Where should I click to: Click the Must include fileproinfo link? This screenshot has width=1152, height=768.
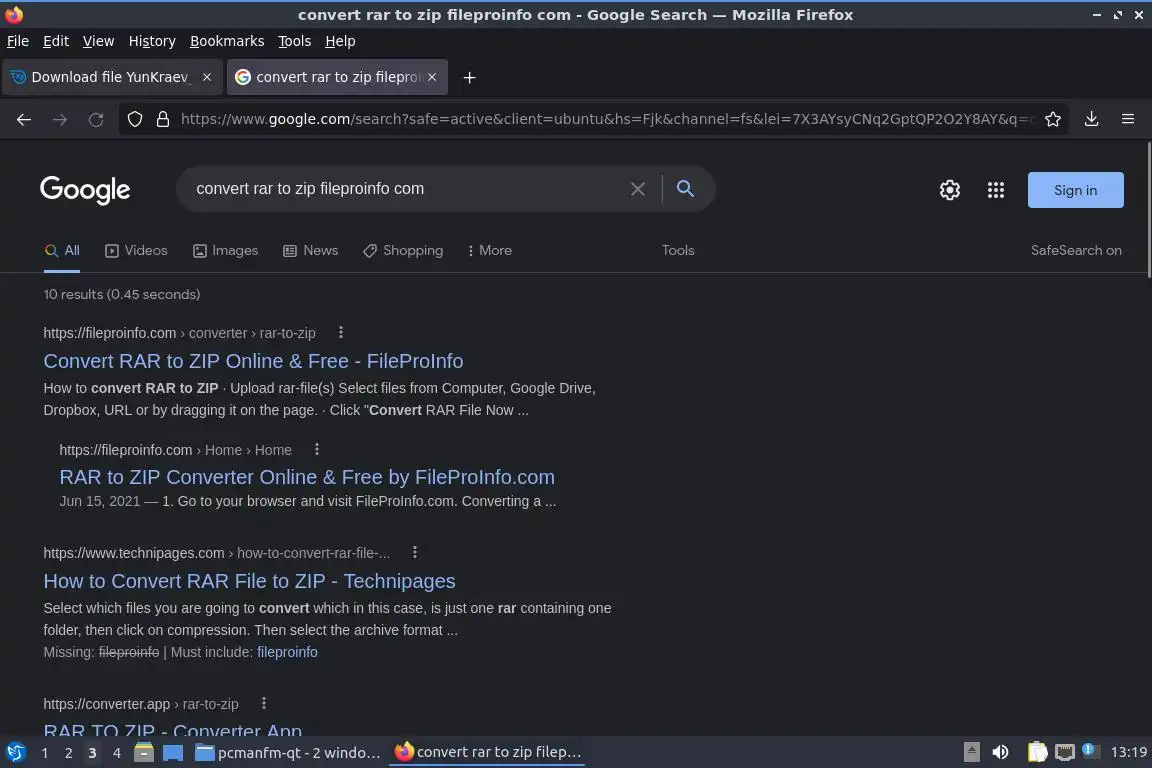pos(287,652)
